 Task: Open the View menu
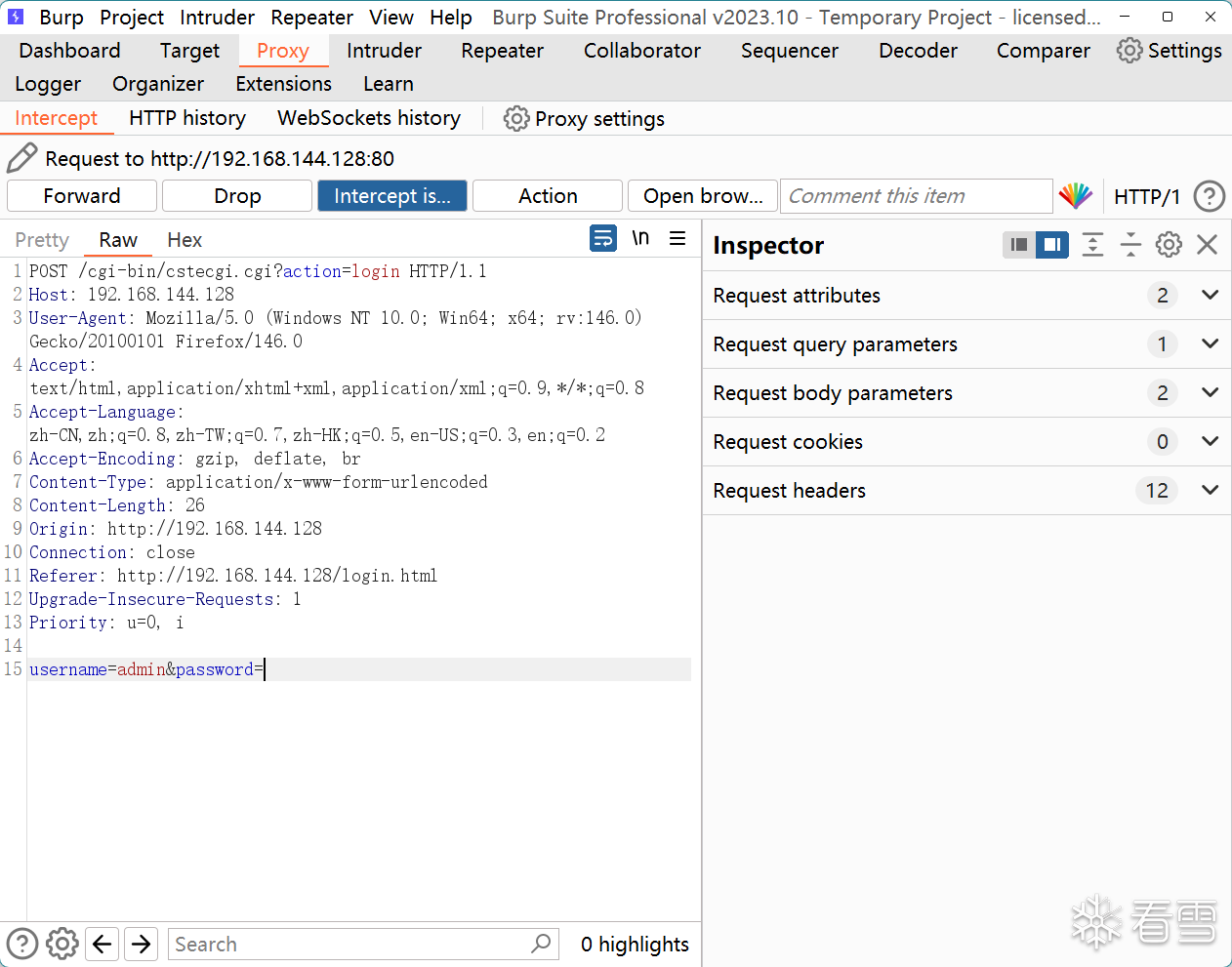(391, 18)
